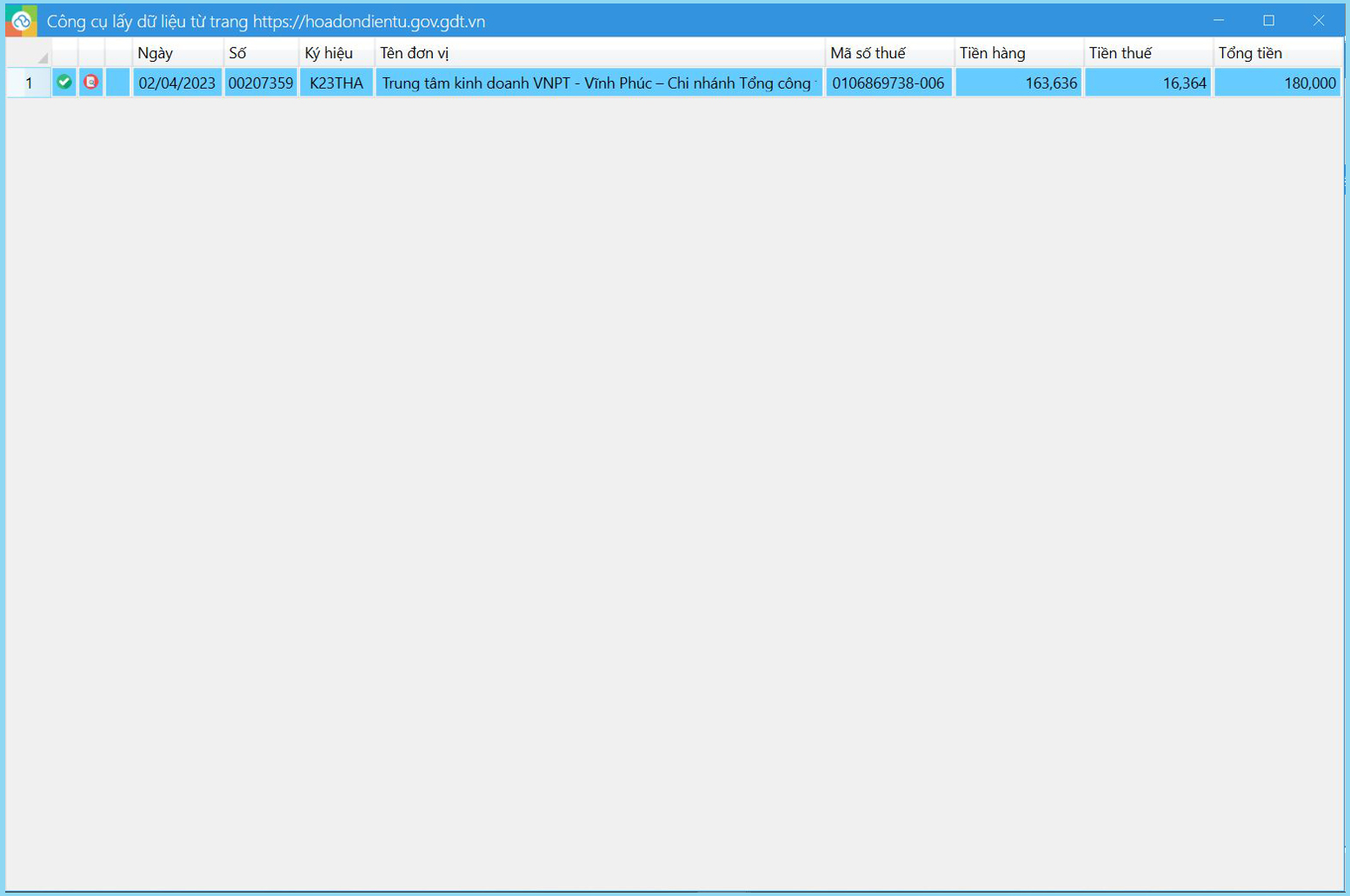The height and width of the screenshot is (896, 1350).
Task: Select the date cell 02/04/2023
Action: (x=177, y=83)
